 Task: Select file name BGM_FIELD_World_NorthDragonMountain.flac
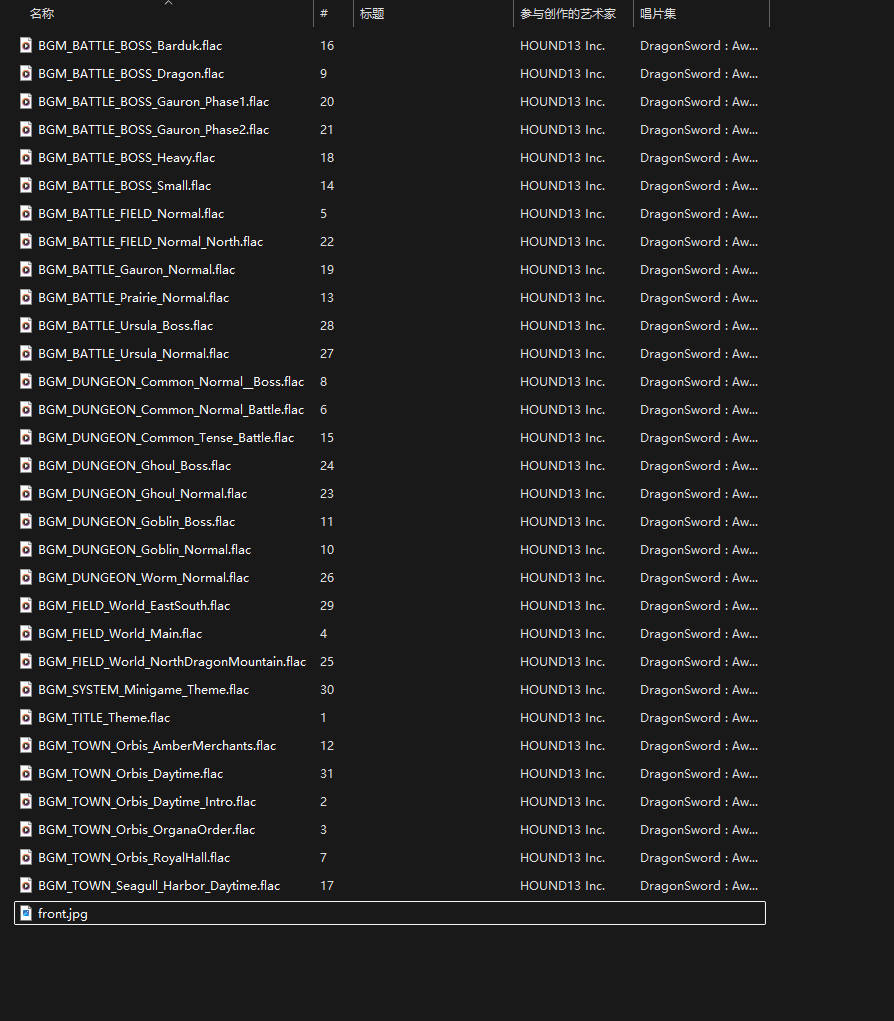click(172, 662)
